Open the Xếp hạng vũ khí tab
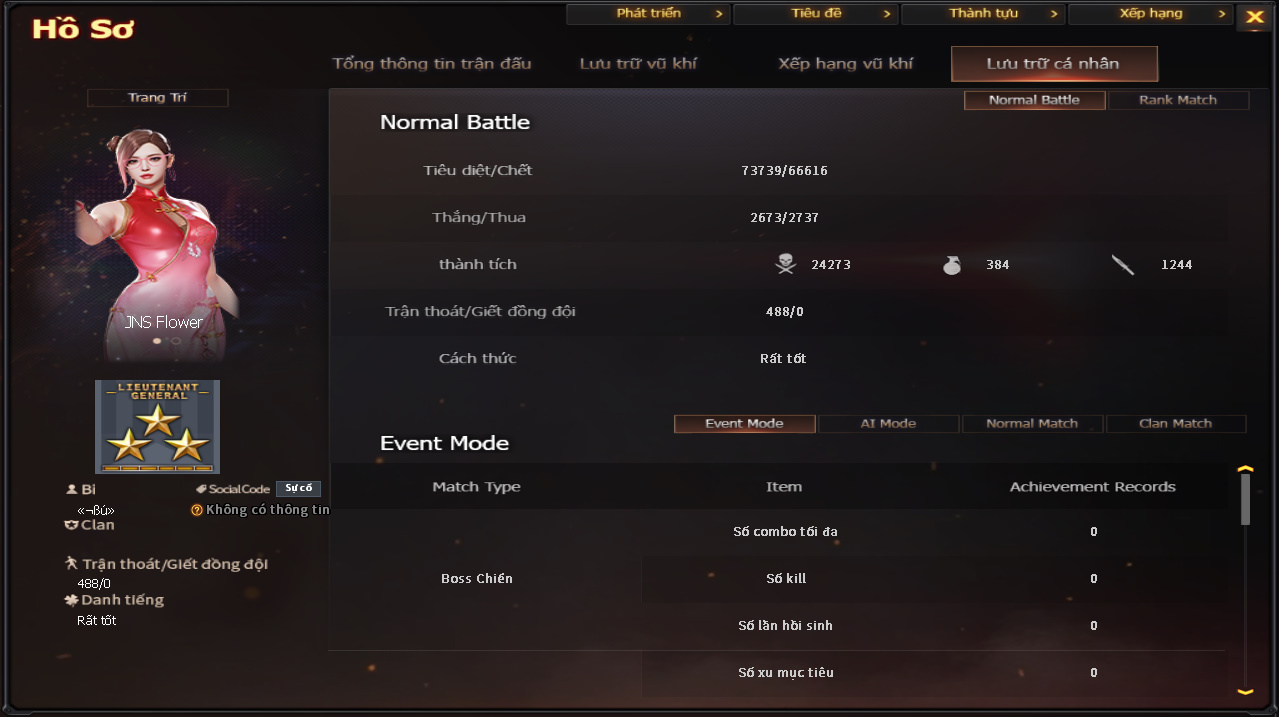Screen dimensions: 1279x717 (x=845, y=64)
